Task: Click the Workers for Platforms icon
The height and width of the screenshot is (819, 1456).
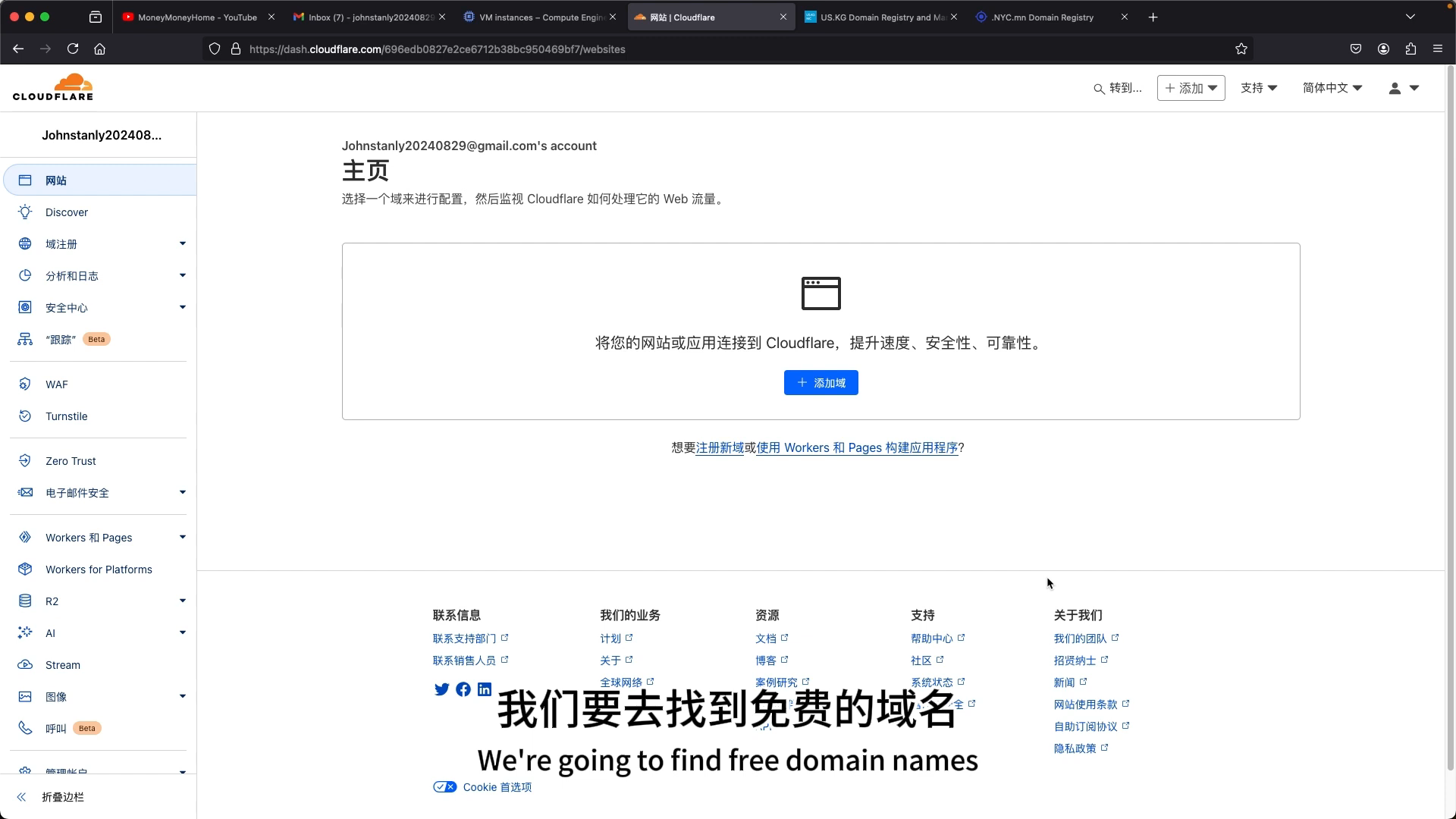Action: (25, 570)
